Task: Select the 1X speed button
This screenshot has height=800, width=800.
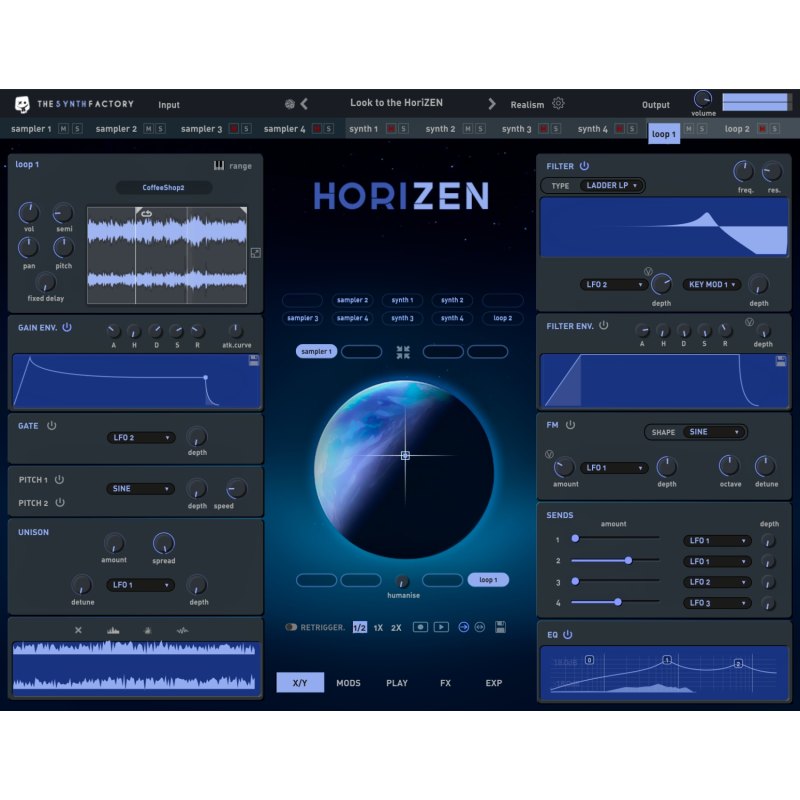Action: [378, 628]
